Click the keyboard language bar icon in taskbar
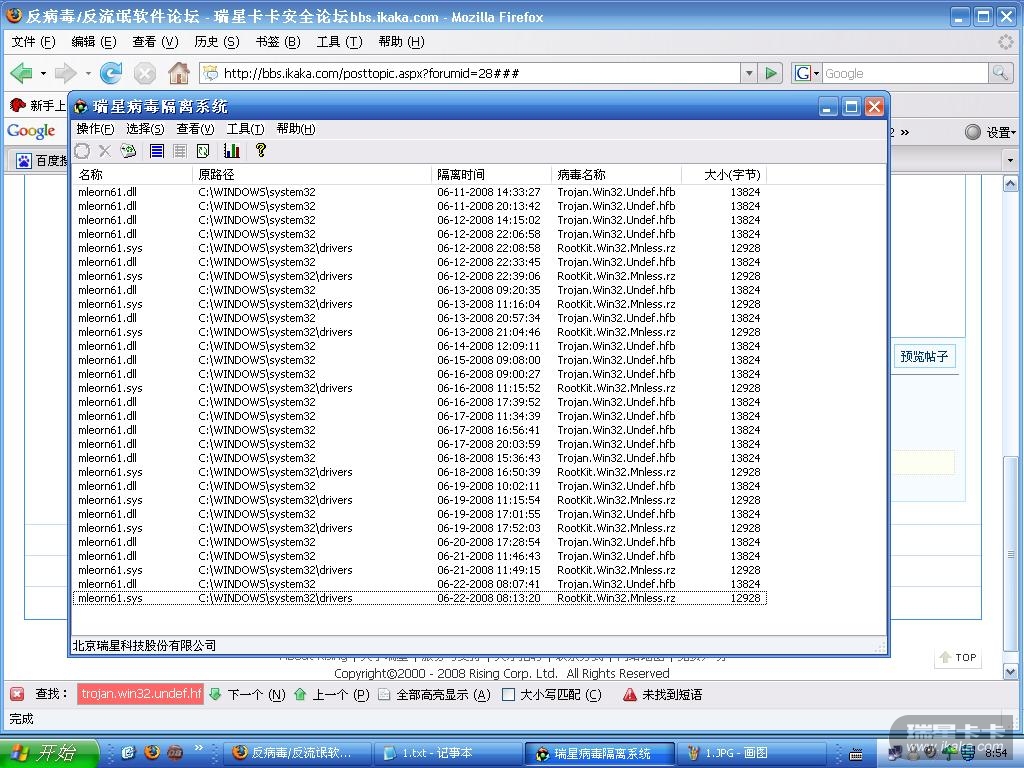Screen dimensions: 1024x768 coord(855,754)
